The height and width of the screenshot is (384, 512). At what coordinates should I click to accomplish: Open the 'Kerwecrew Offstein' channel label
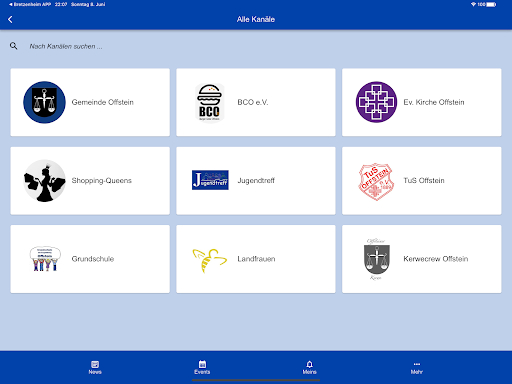(x=436, y=259)
